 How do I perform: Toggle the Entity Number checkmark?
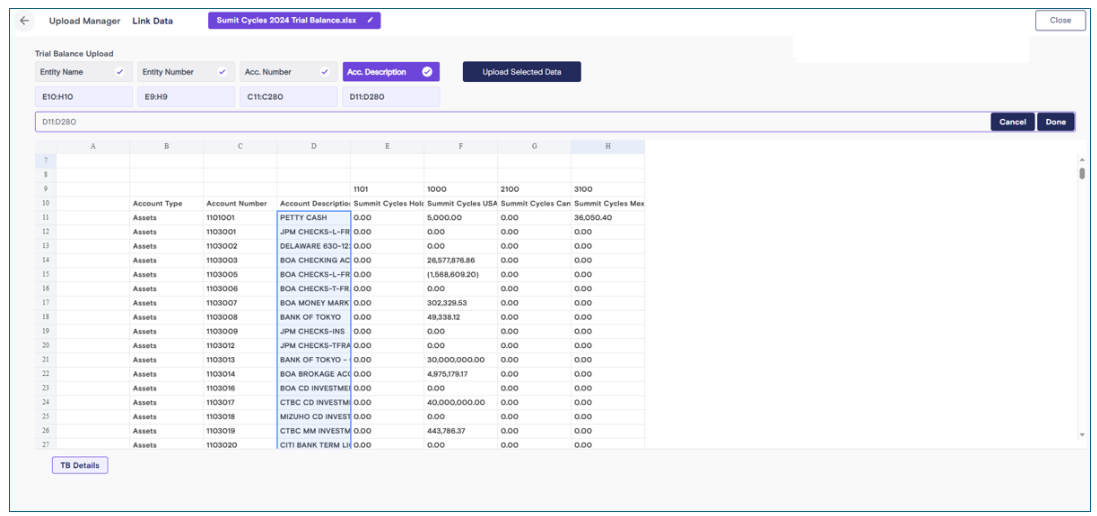pyautogui.click(x=222, y=71)
